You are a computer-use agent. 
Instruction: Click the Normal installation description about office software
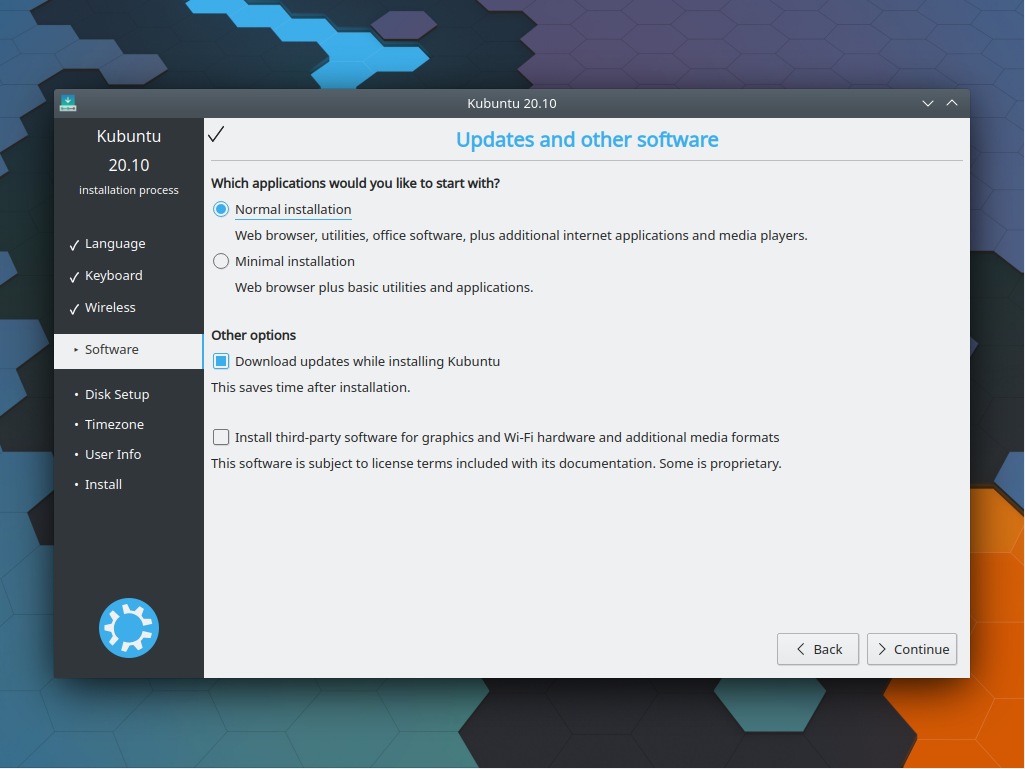(521, 235)
